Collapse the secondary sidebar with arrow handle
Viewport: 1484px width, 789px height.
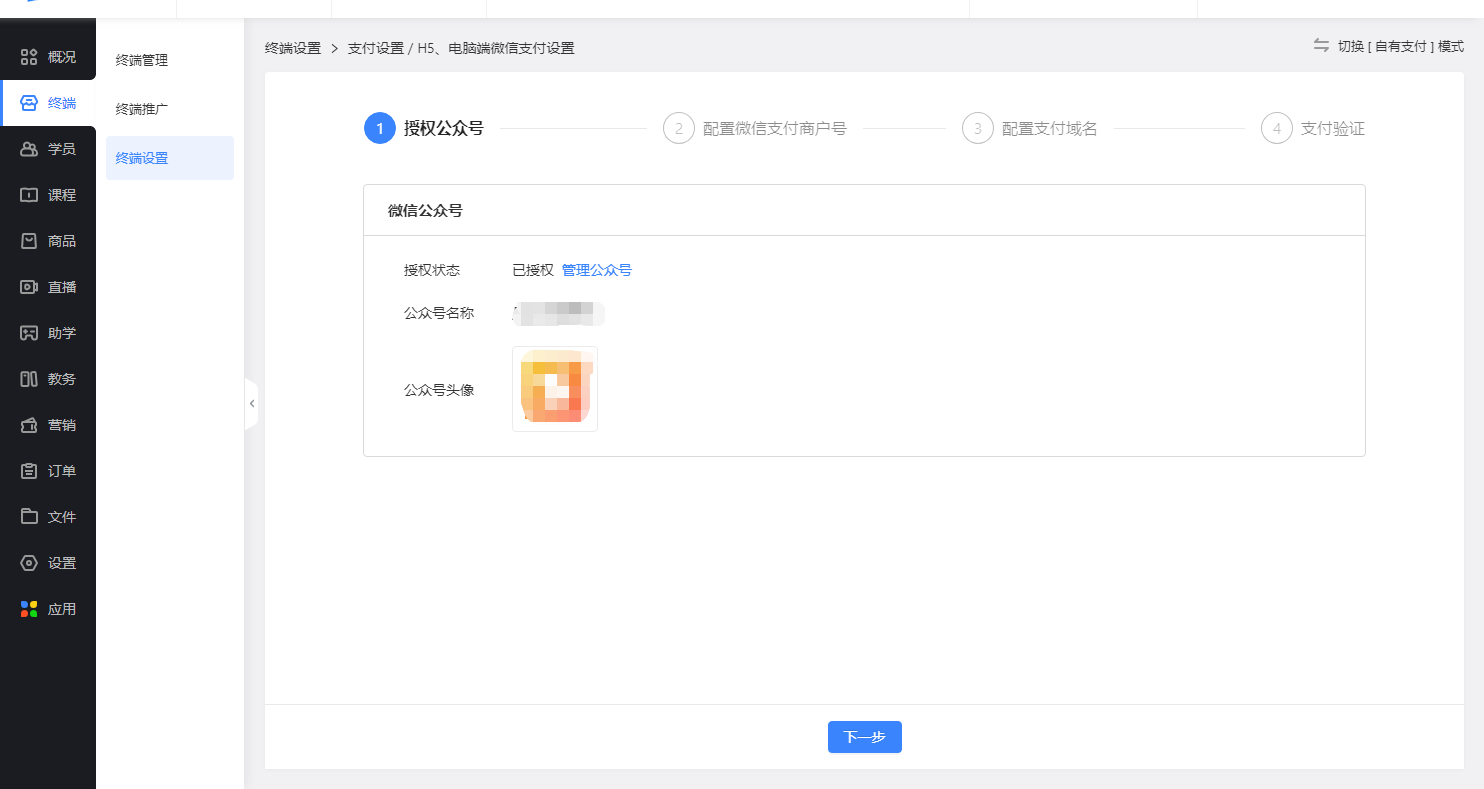[x=251, y=404]
